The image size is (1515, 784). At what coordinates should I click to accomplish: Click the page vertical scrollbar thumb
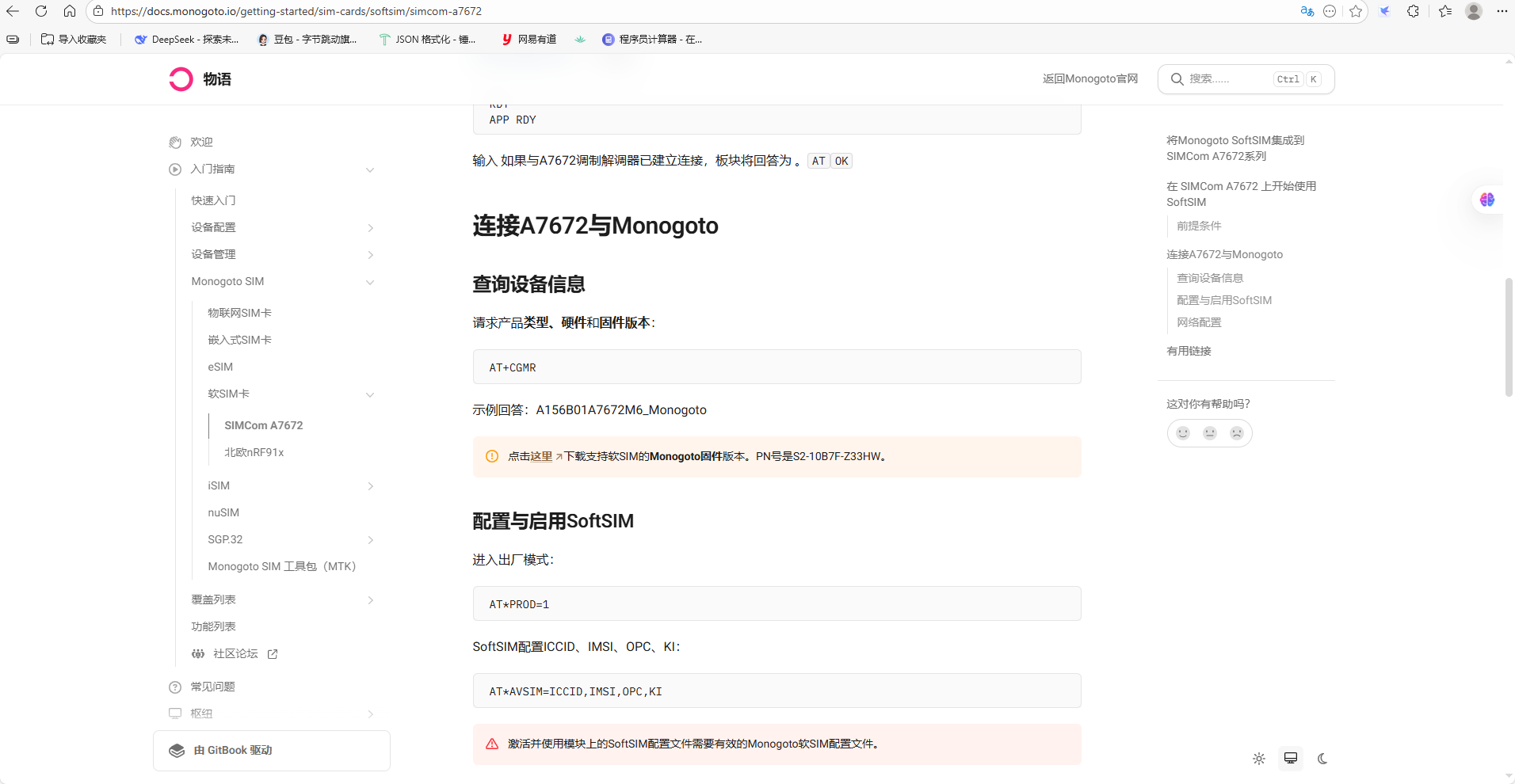tap(1509, 337)
